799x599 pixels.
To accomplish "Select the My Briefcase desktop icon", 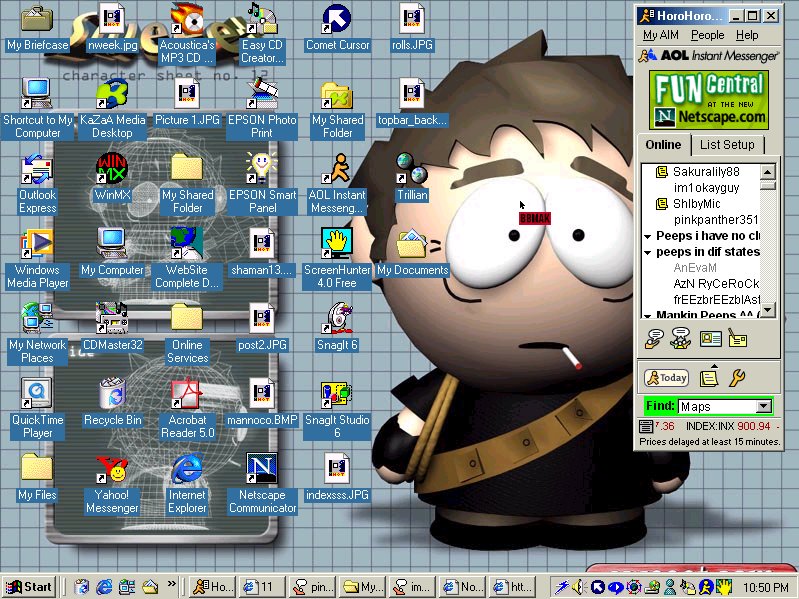I will (x=37, y=28).
